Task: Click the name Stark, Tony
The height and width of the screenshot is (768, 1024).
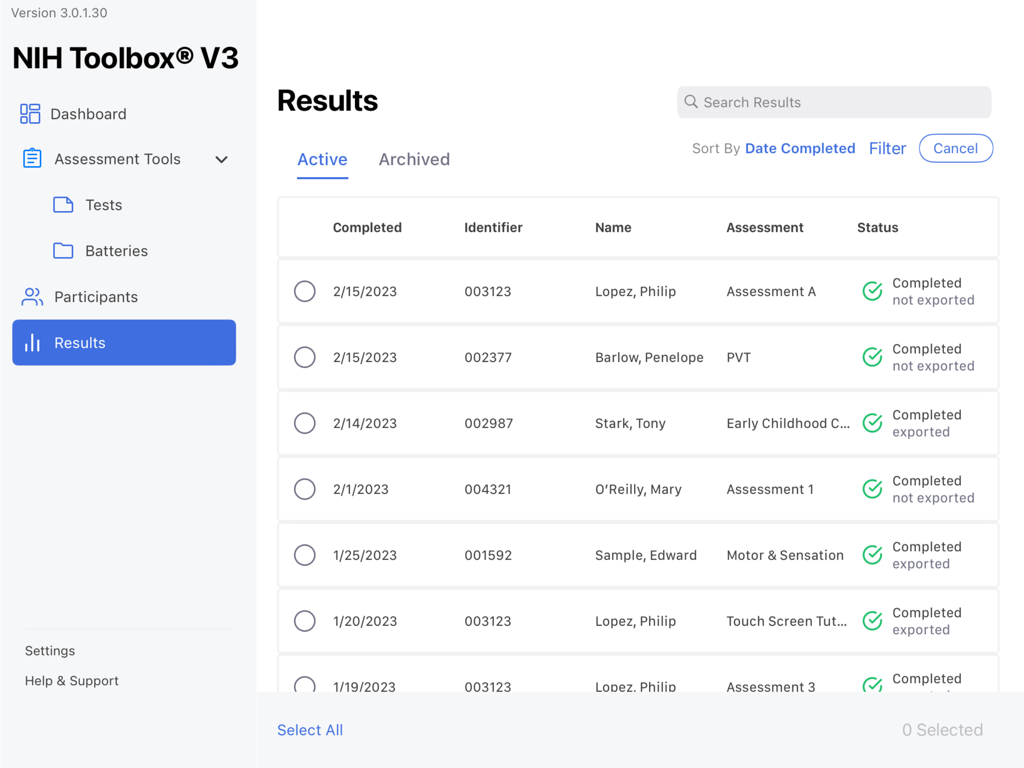Action: click(630, 423)
